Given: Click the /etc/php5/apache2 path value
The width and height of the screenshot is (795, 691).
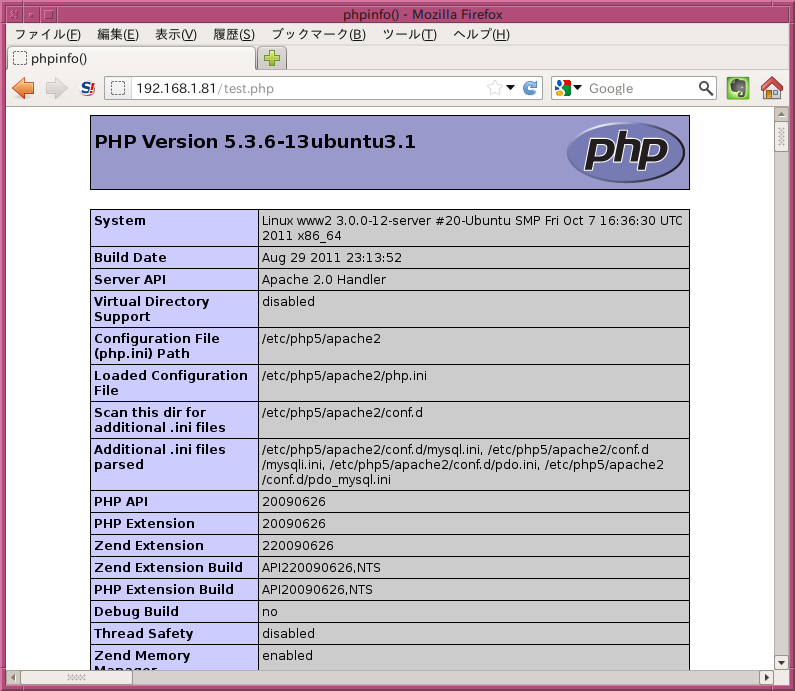Looking at the screenshot, I should [321, 339].
